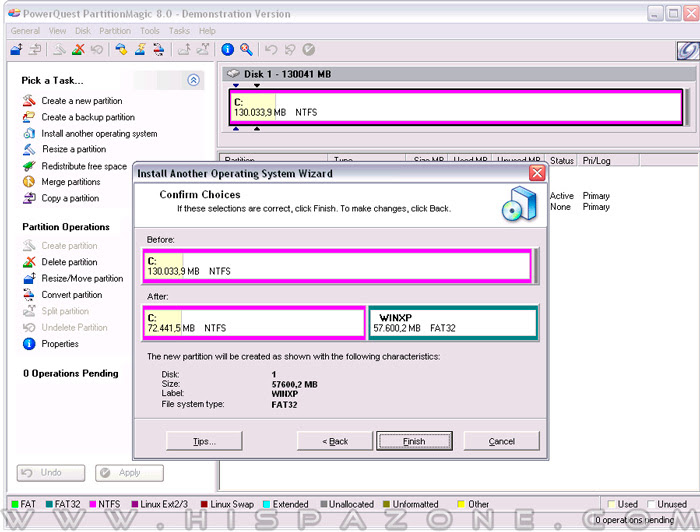Screen dimensions: 700x532
Task: Click the < Back button in the wizard
Action: (335, 441)
